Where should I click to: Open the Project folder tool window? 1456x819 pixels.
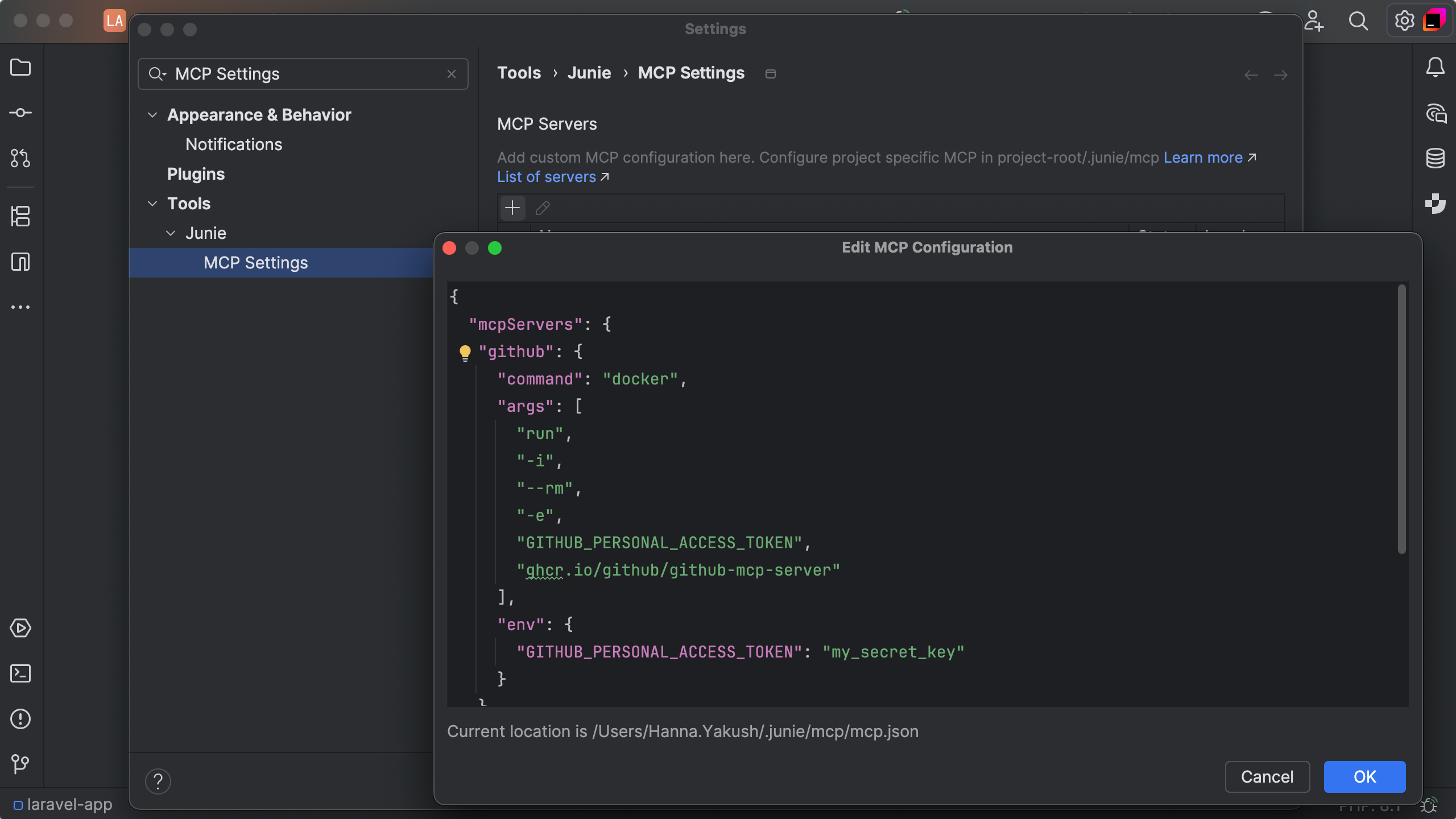click(20, 67)
